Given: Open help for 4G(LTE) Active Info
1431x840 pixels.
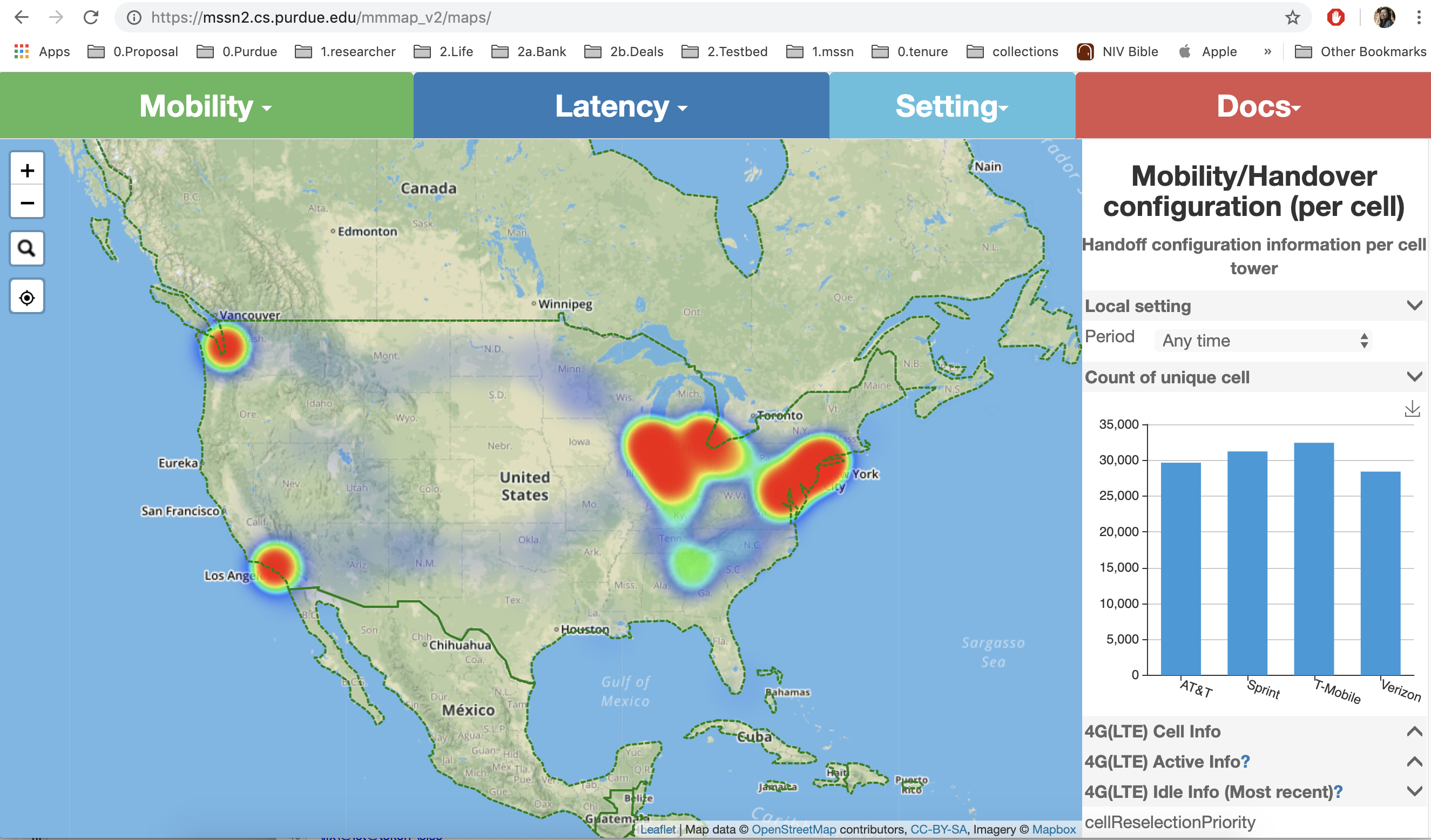Looking at the screenshot, I should 1245,761.
